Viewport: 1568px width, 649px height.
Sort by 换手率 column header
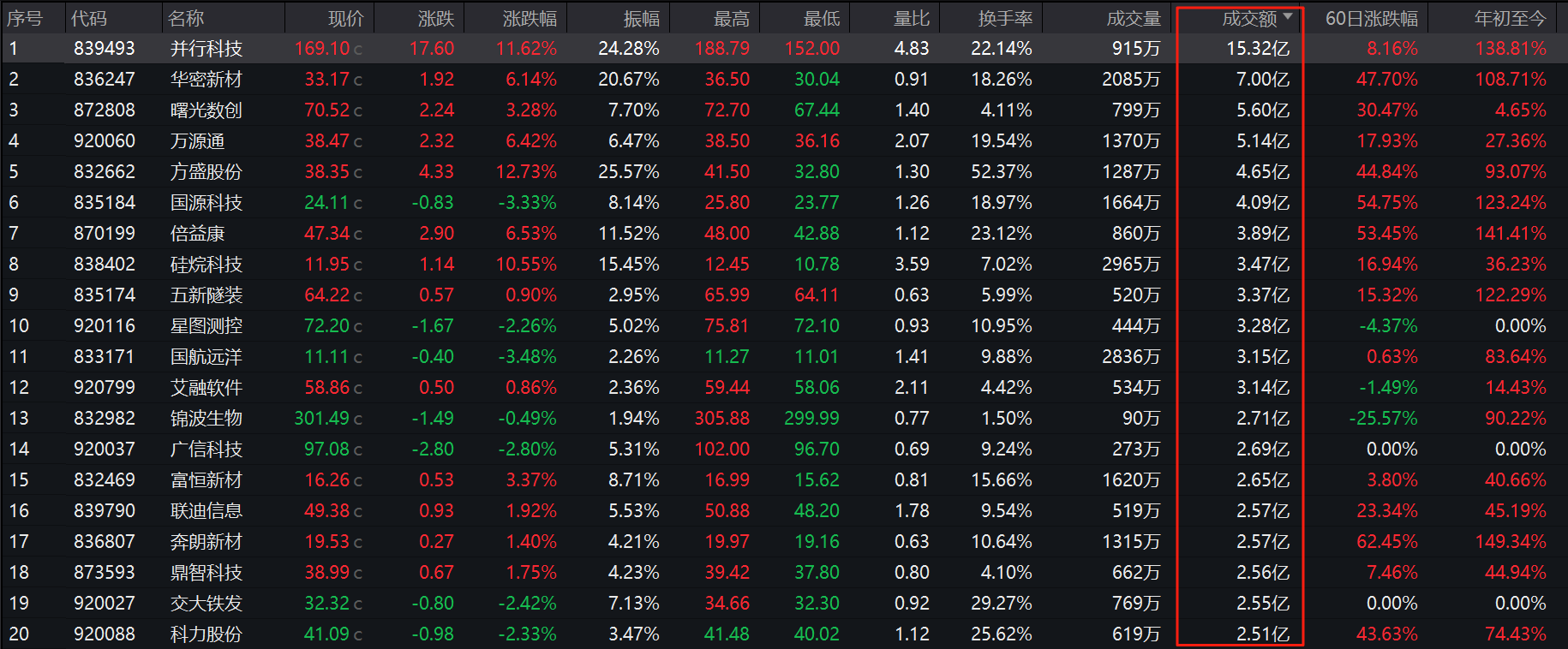point(1005,18)
